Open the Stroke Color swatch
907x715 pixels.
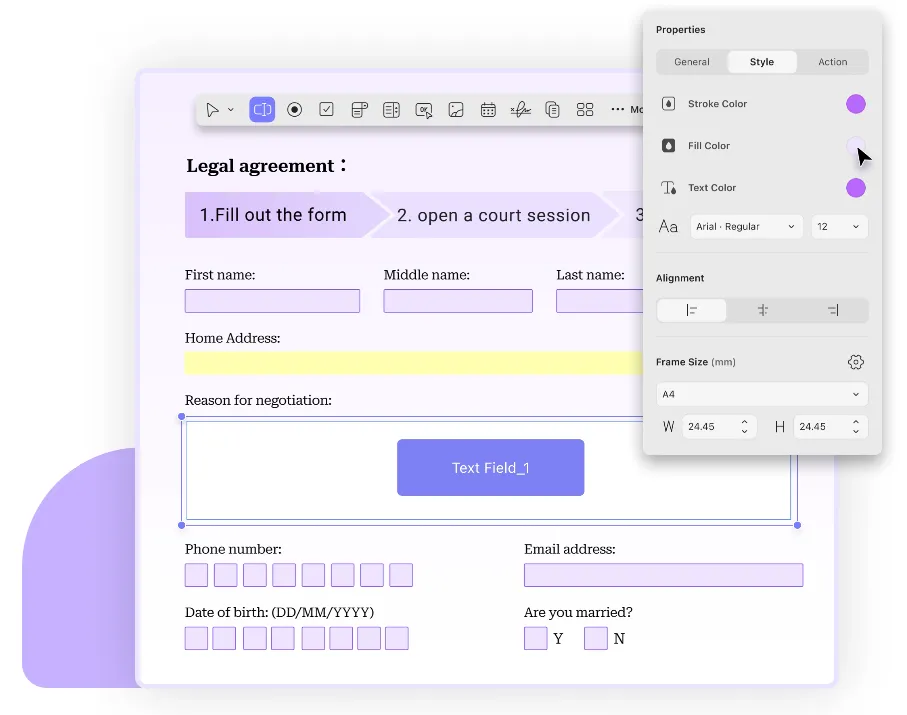click(x=856, y=104)
